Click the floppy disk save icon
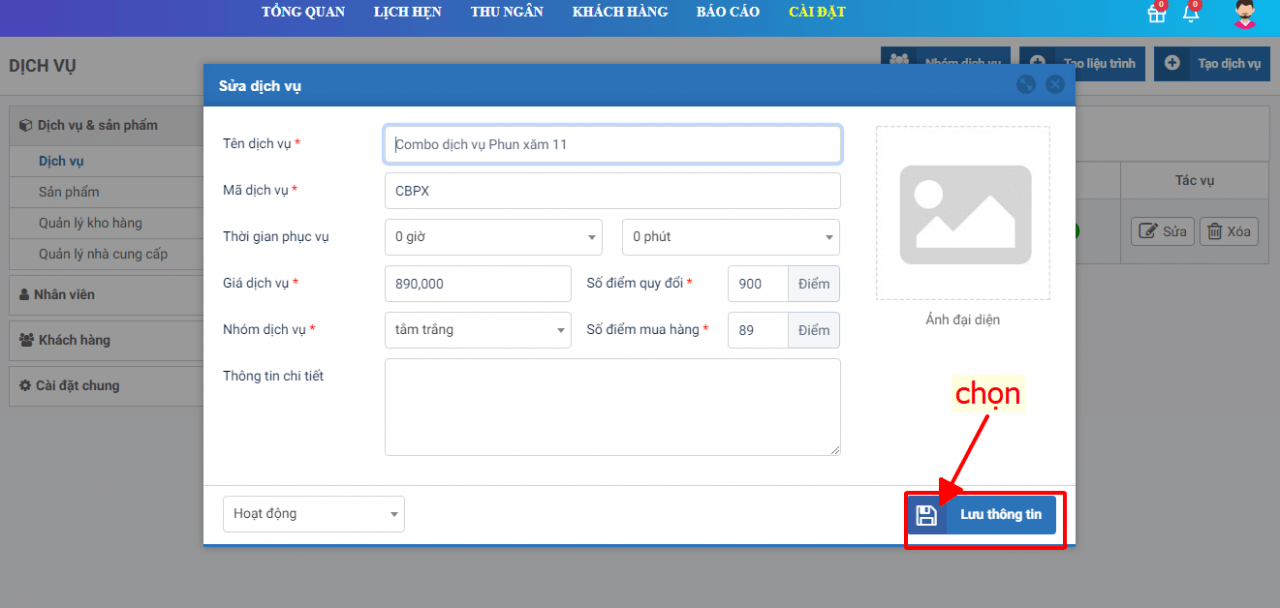This screenshot has height=608, width=1280. point(926,515)
